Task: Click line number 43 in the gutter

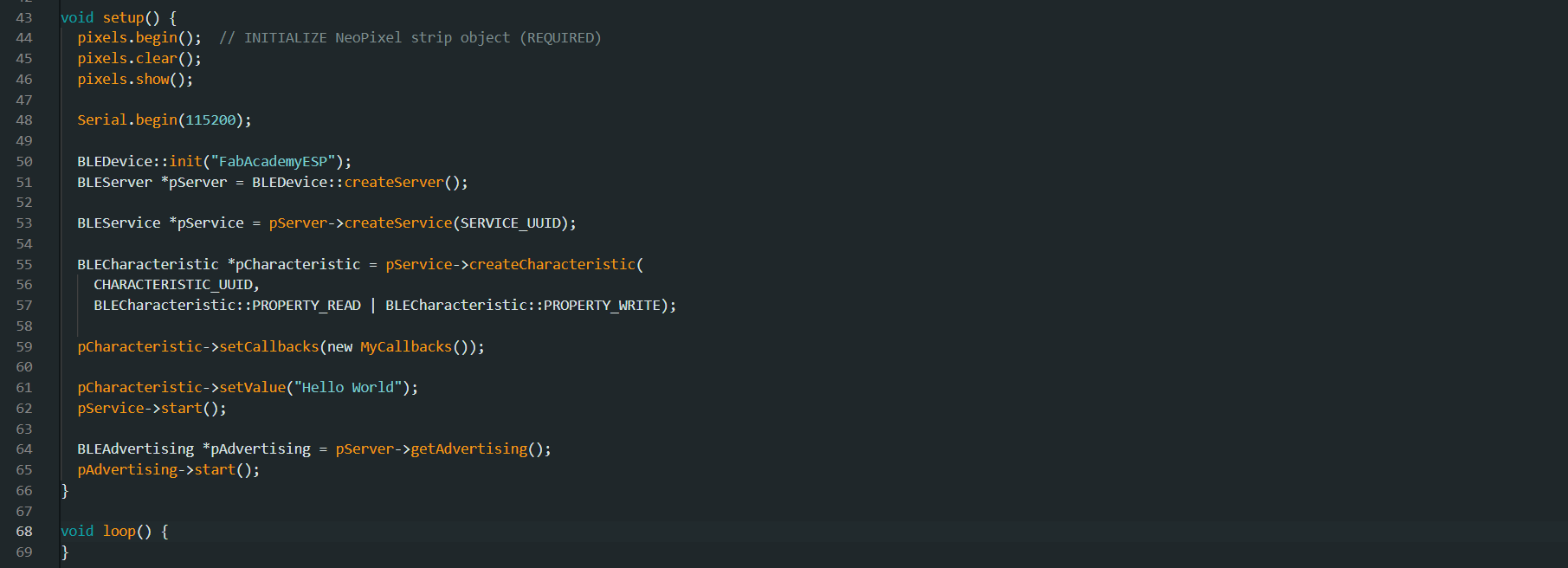Action: click(x=24, y=17)
